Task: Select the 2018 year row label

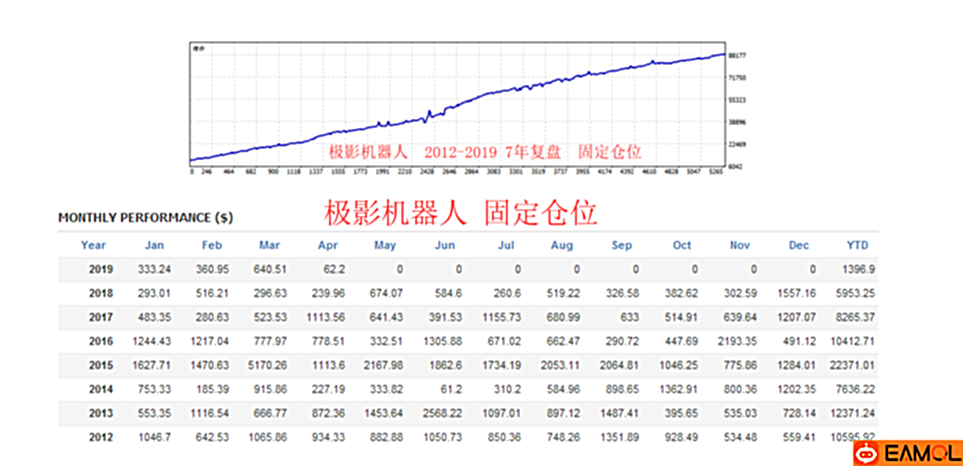Action: point(101,293)
